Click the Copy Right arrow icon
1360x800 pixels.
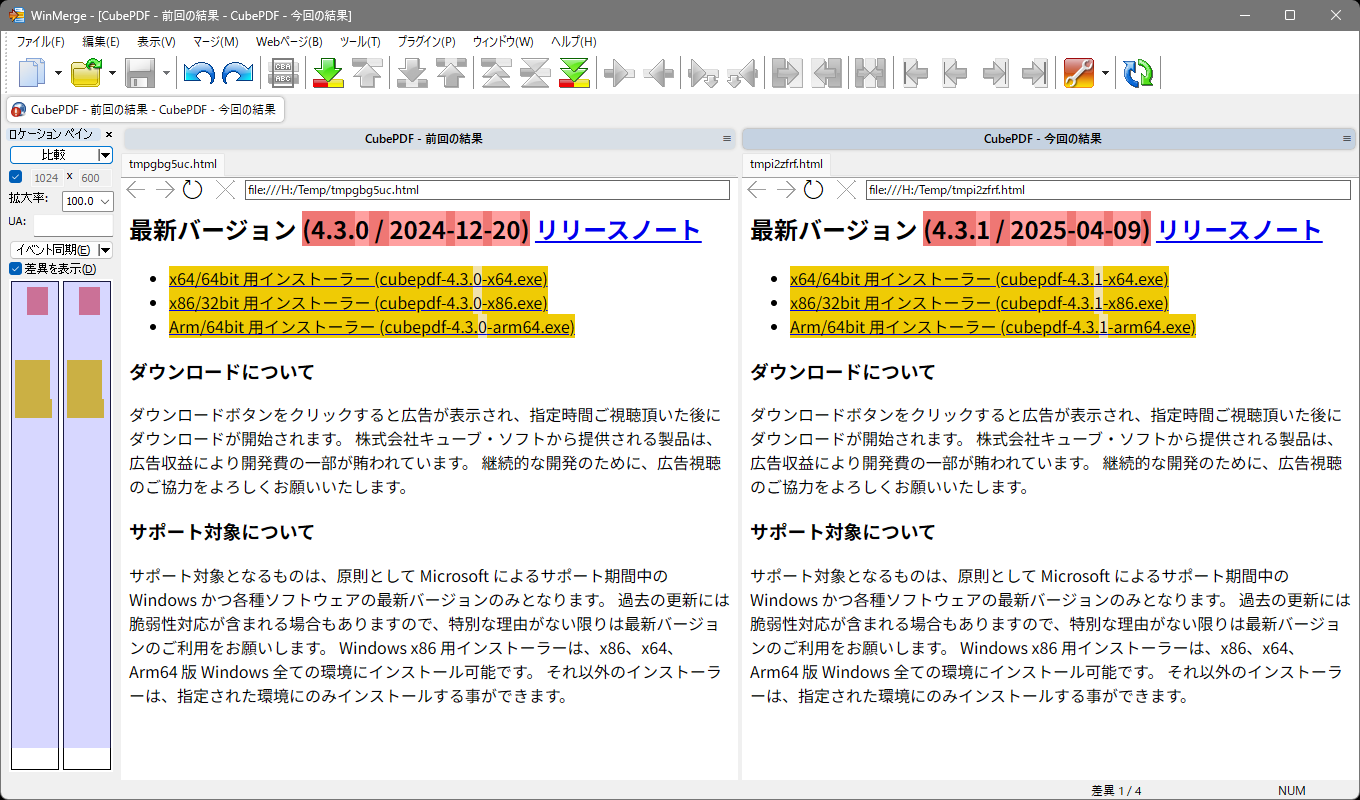tap(620, 73)
